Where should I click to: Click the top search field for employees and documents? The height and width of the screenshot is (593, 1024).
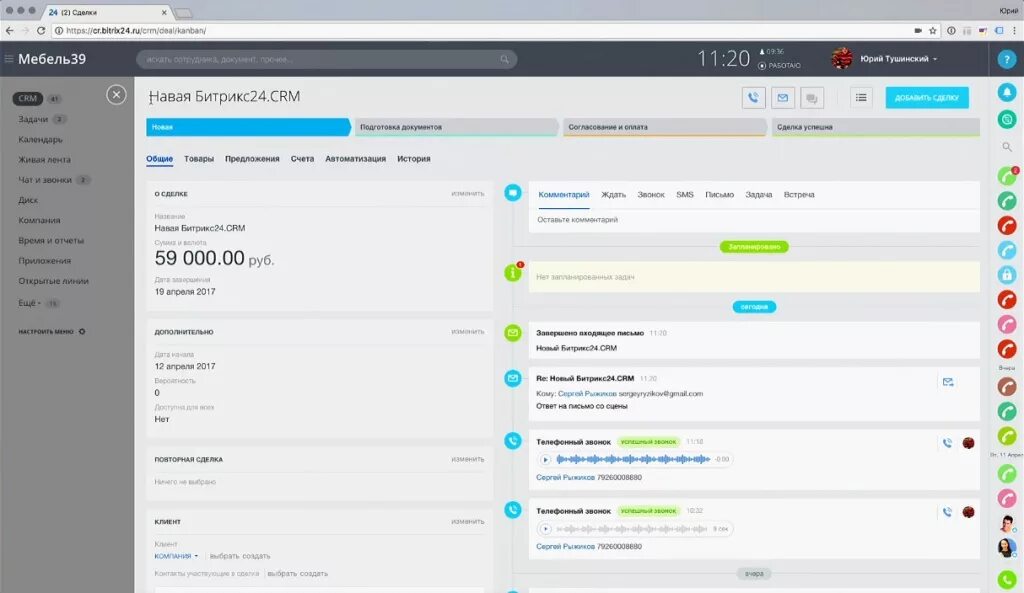327,59
